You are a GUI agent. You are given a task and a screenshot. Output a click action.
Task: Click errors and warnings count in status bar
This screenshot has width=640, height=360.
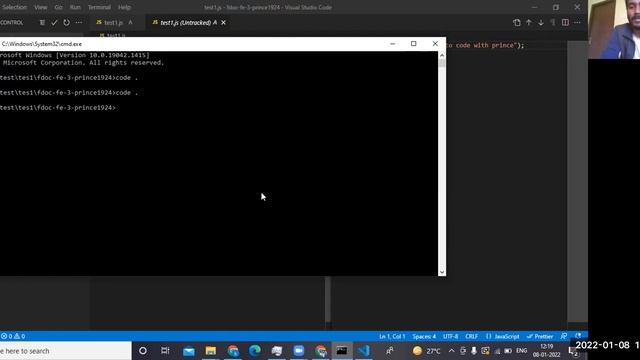[x=13, y=336]
